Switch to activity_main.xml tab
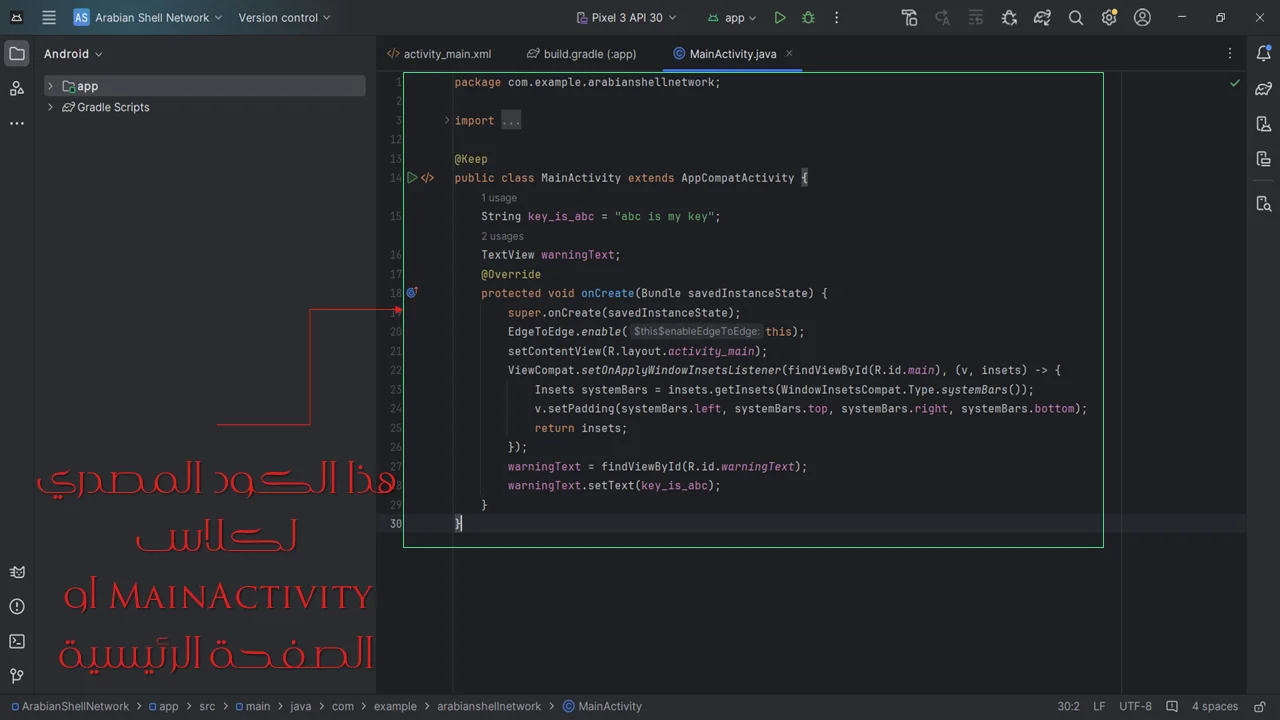Viewport: 1280px width, 720px height. point(439,54)
